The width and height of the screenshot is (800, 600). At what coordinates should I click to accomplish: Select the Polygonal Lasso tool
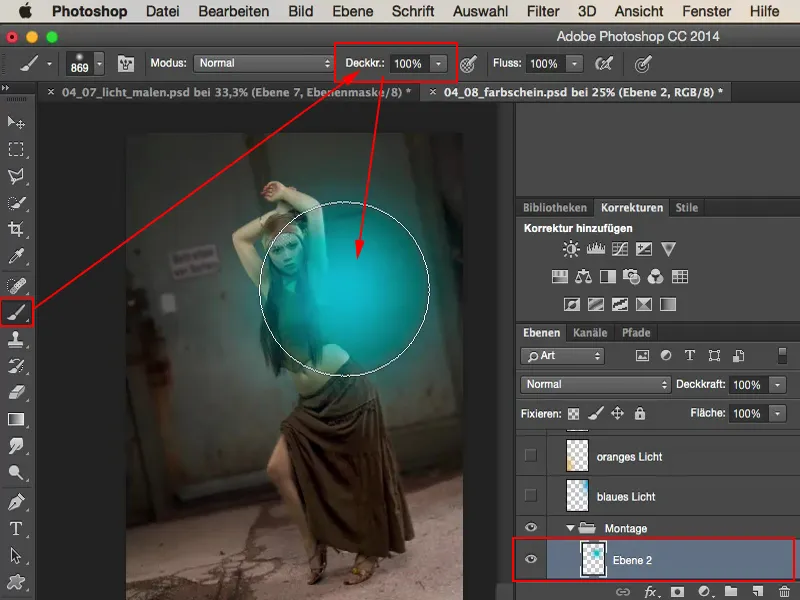[x=16, y=176]
